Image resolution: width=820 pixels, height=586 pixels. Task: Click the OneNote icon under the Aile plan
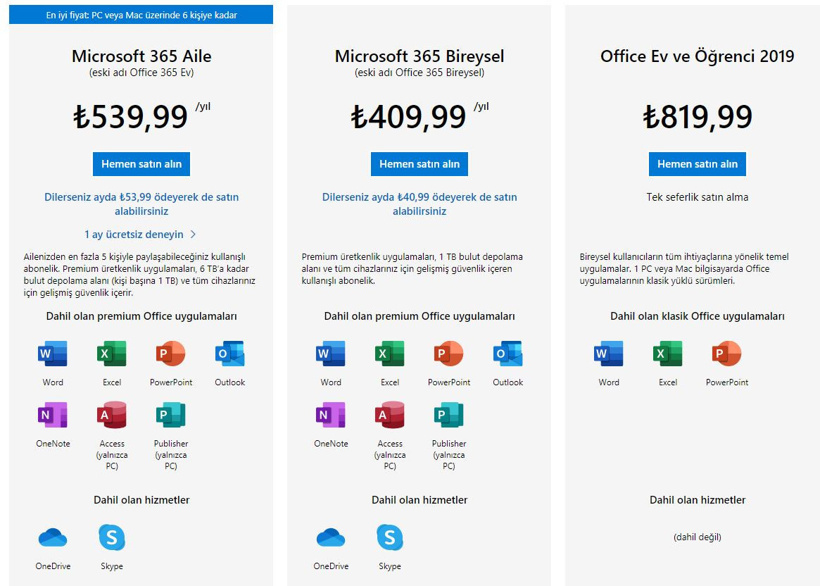(53, 414)
